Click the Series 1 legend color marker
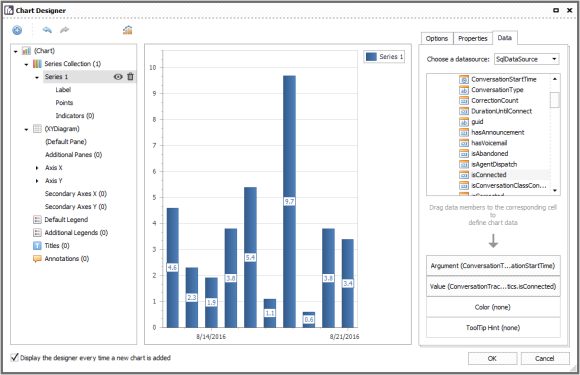 tap(371, 57)
